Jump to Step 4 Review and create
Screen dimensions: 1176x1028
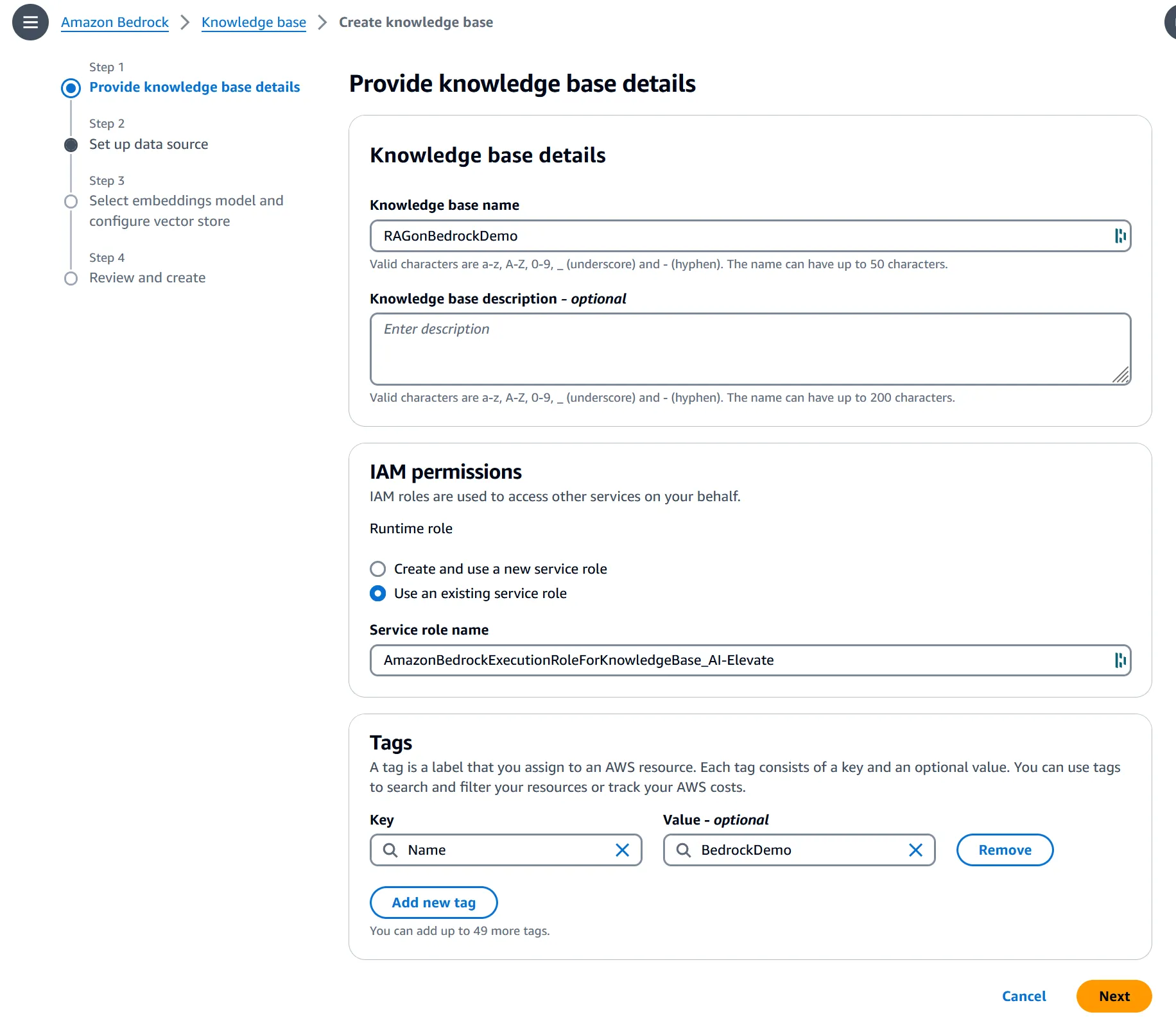click(71, 278)
